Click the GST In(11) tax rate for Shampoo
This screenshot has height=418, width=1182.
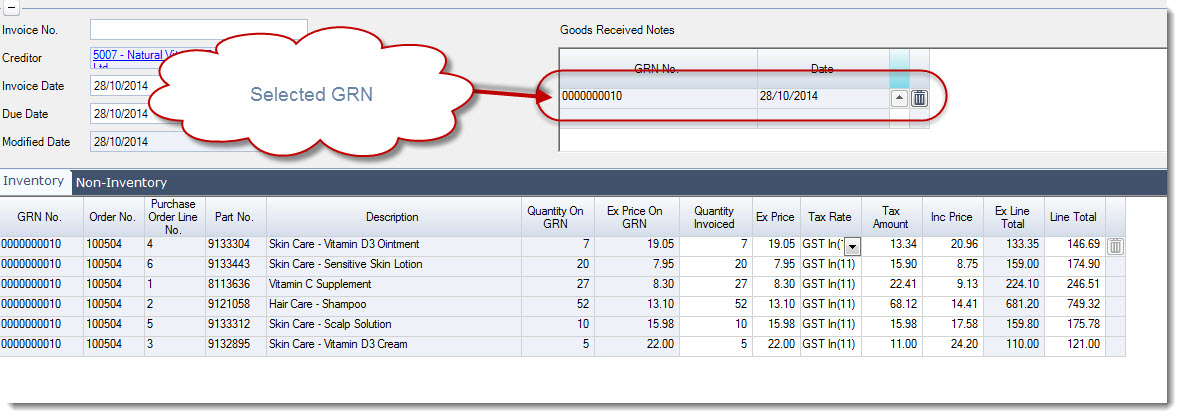830,304
